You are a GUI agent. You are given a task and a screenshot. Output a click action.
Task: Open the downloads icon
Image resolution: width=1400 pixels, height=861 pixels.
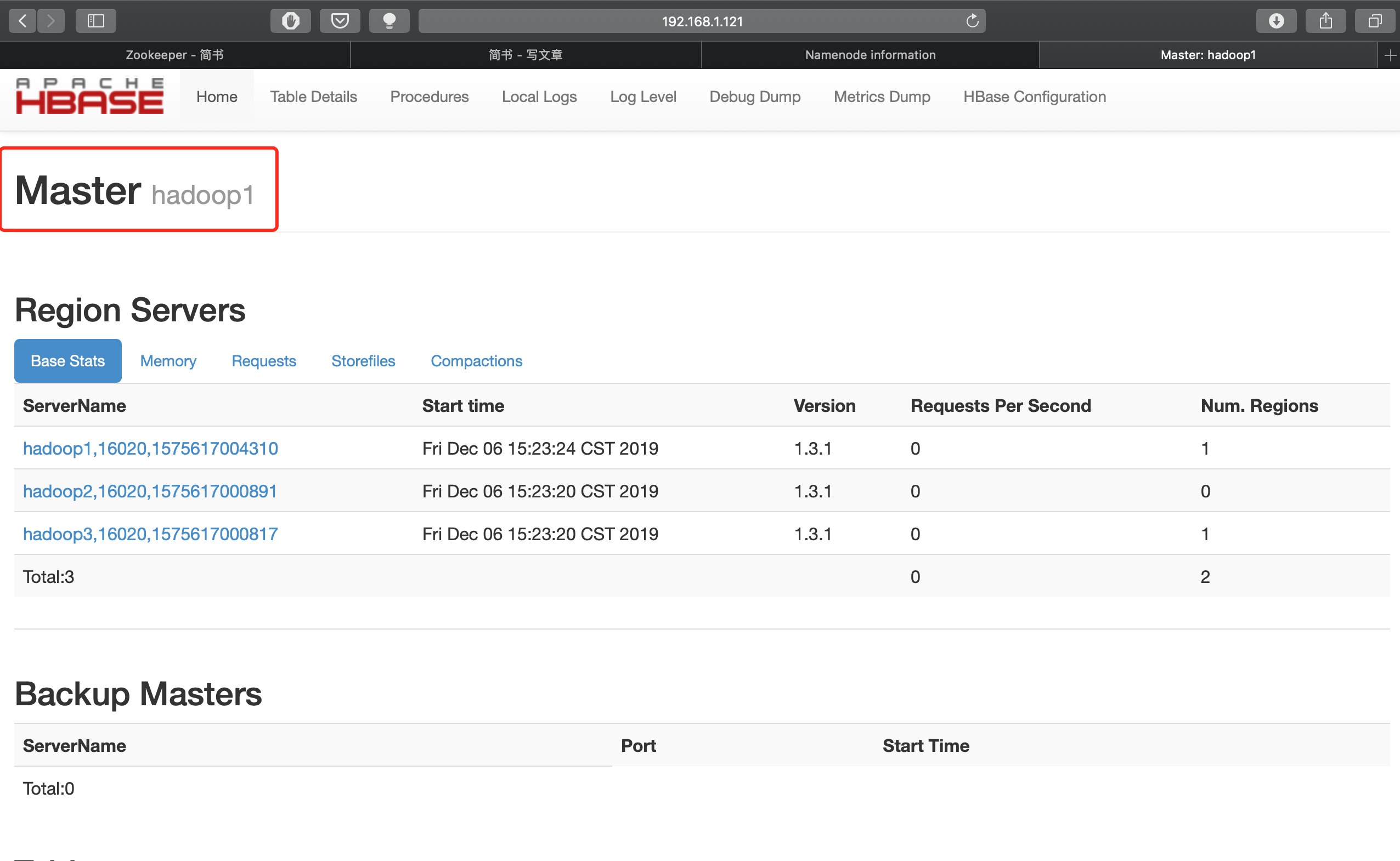click(x=1276, y=21)
